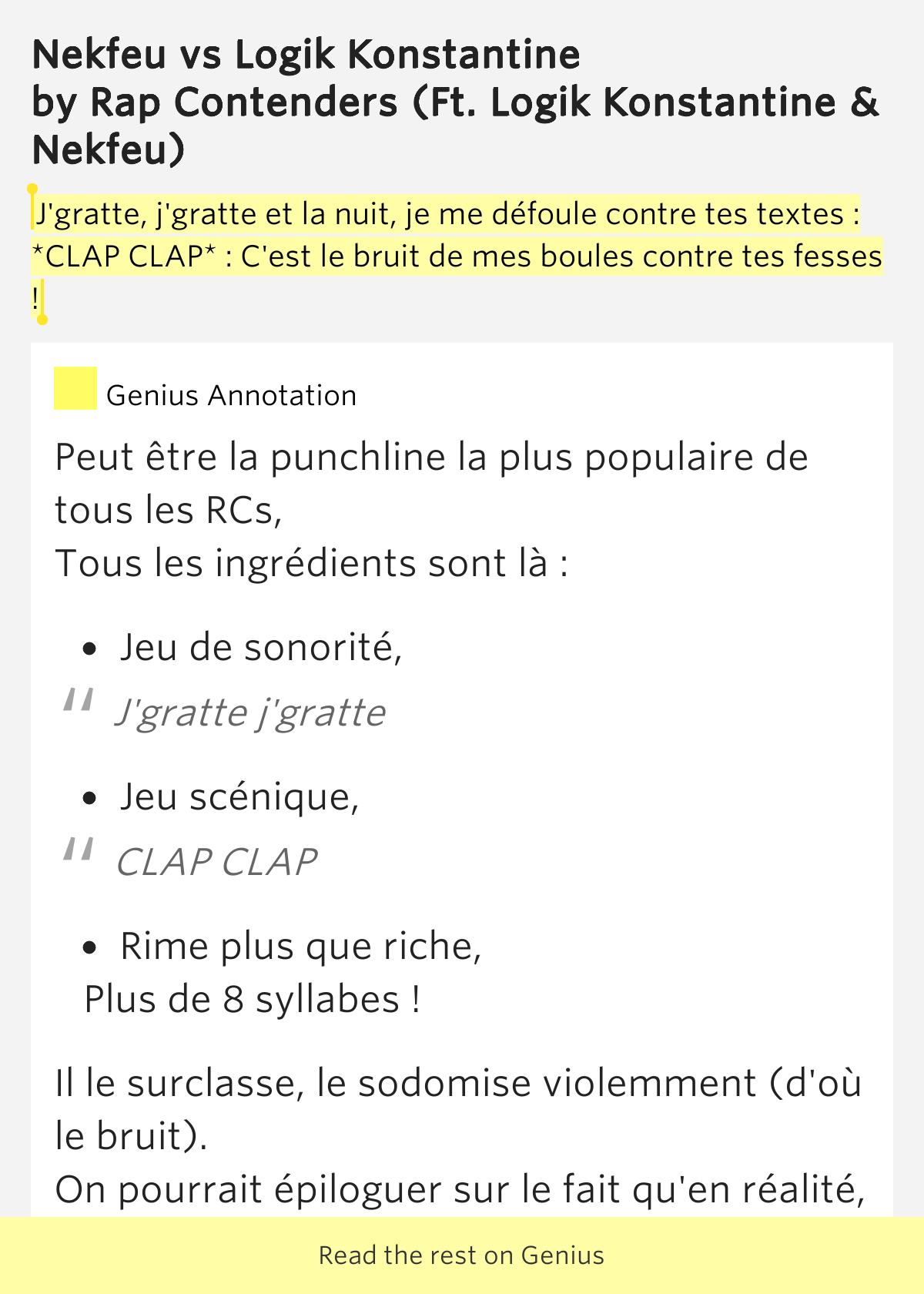Screen dimensions: 924x1294
Task: Select the "Genius Annotation" label
Action: click(231, 395)
